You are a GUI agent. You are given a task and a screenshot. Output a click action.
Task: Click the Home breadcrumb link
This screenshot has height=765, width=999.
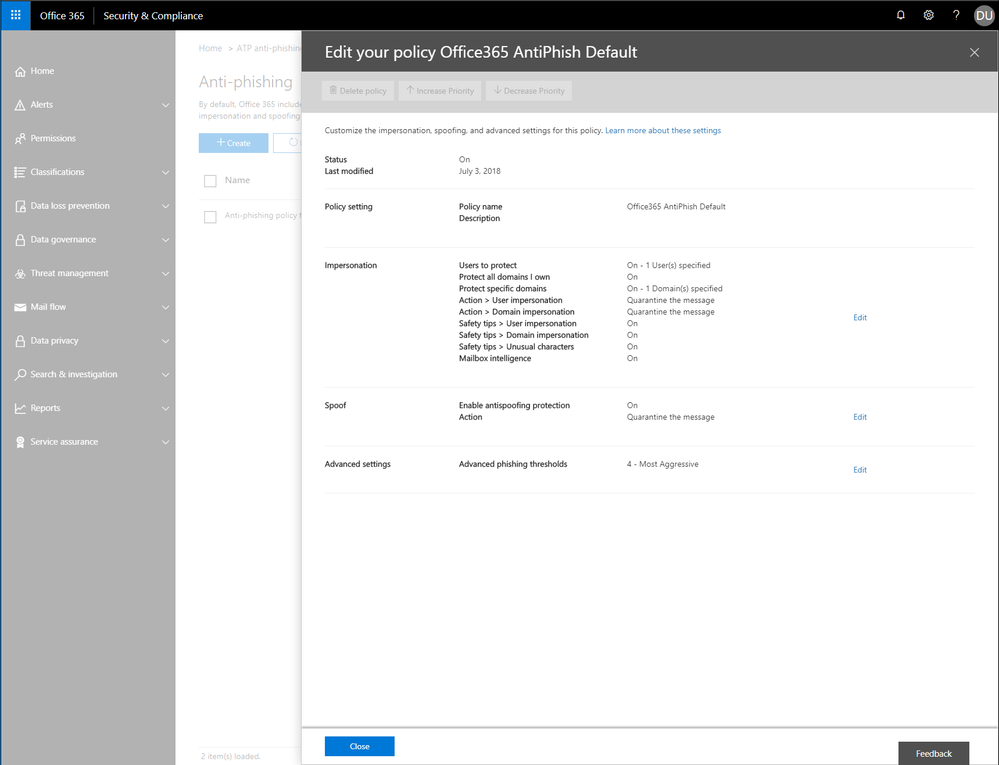[x=210, y=48]
